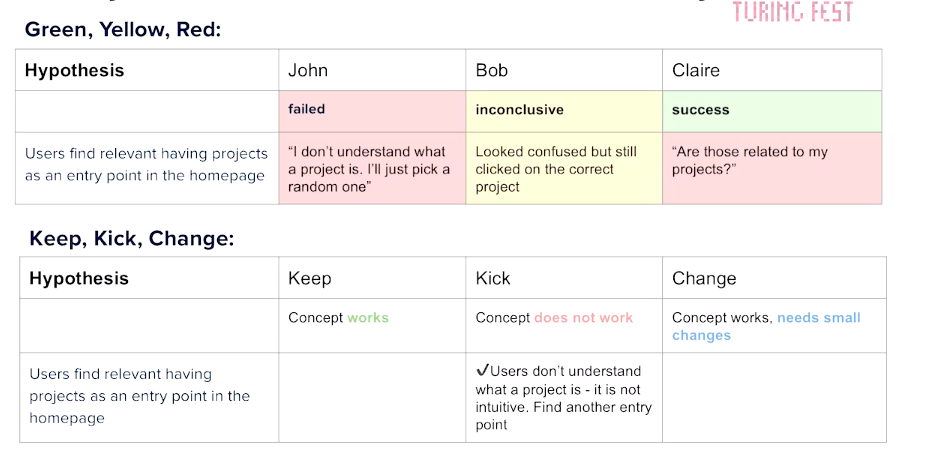The height and width of the screenshot is (451, 948).
Task: Select the 'Keep, Kick, Change:' heading
Action: point(132,239)
